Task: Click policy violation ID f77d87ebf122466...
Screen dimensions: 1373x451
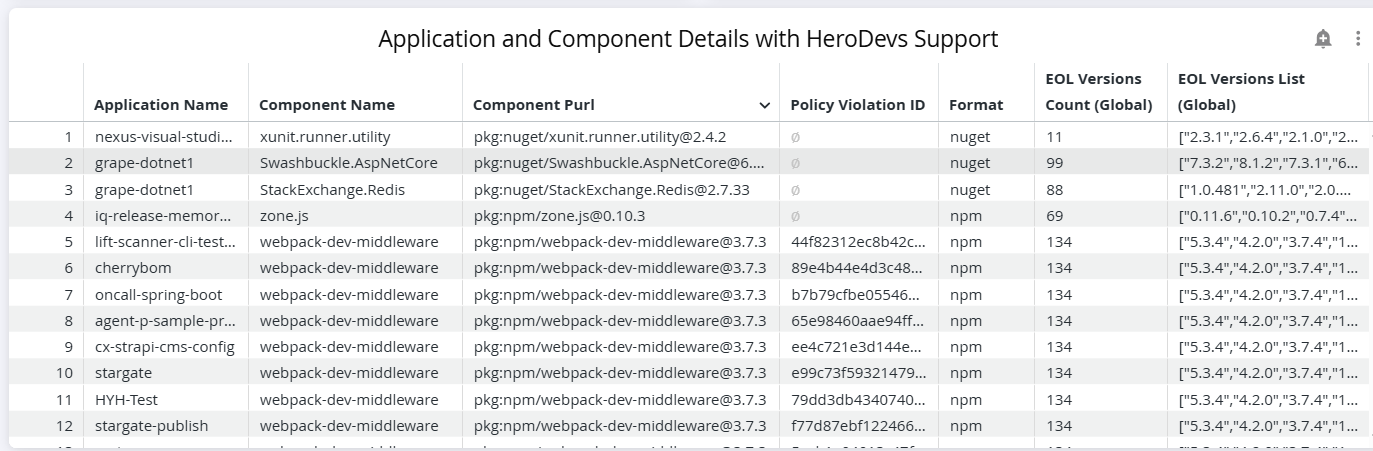Action: [x=859, y=425]
